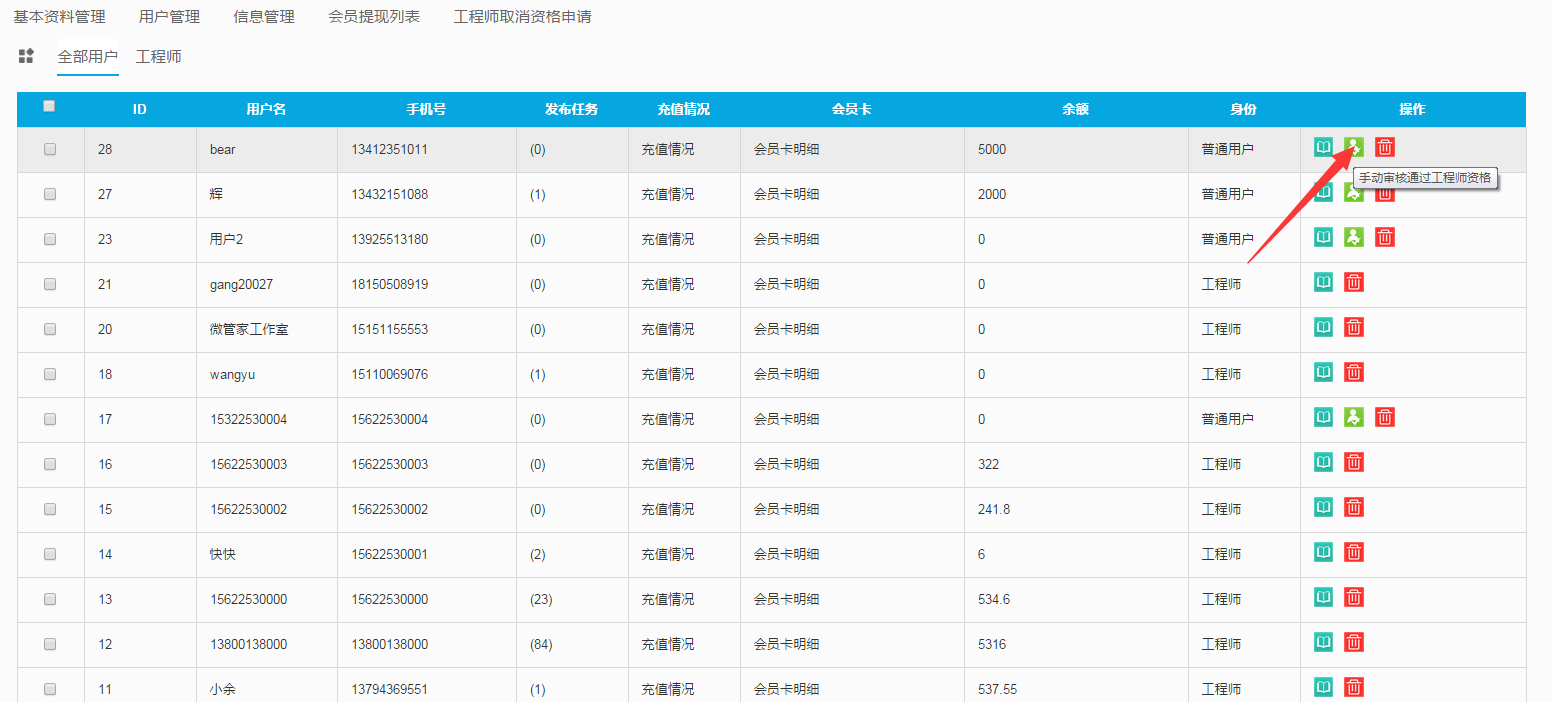Open book icon for user 快快
1552x702 pixels.
pyautogui.click(x=1323, y=552)
